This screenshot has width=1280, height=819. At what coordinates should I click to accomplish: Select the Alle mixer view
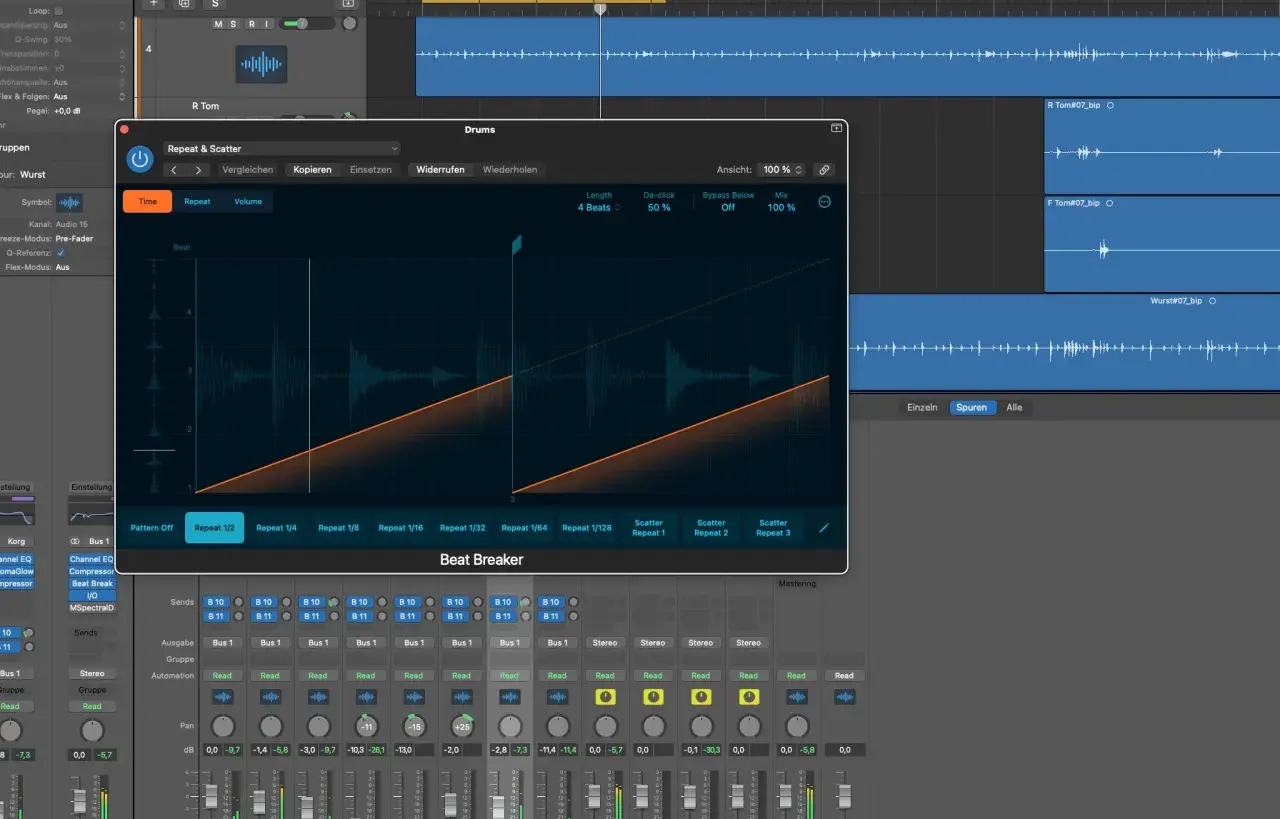pos(1014,408)
